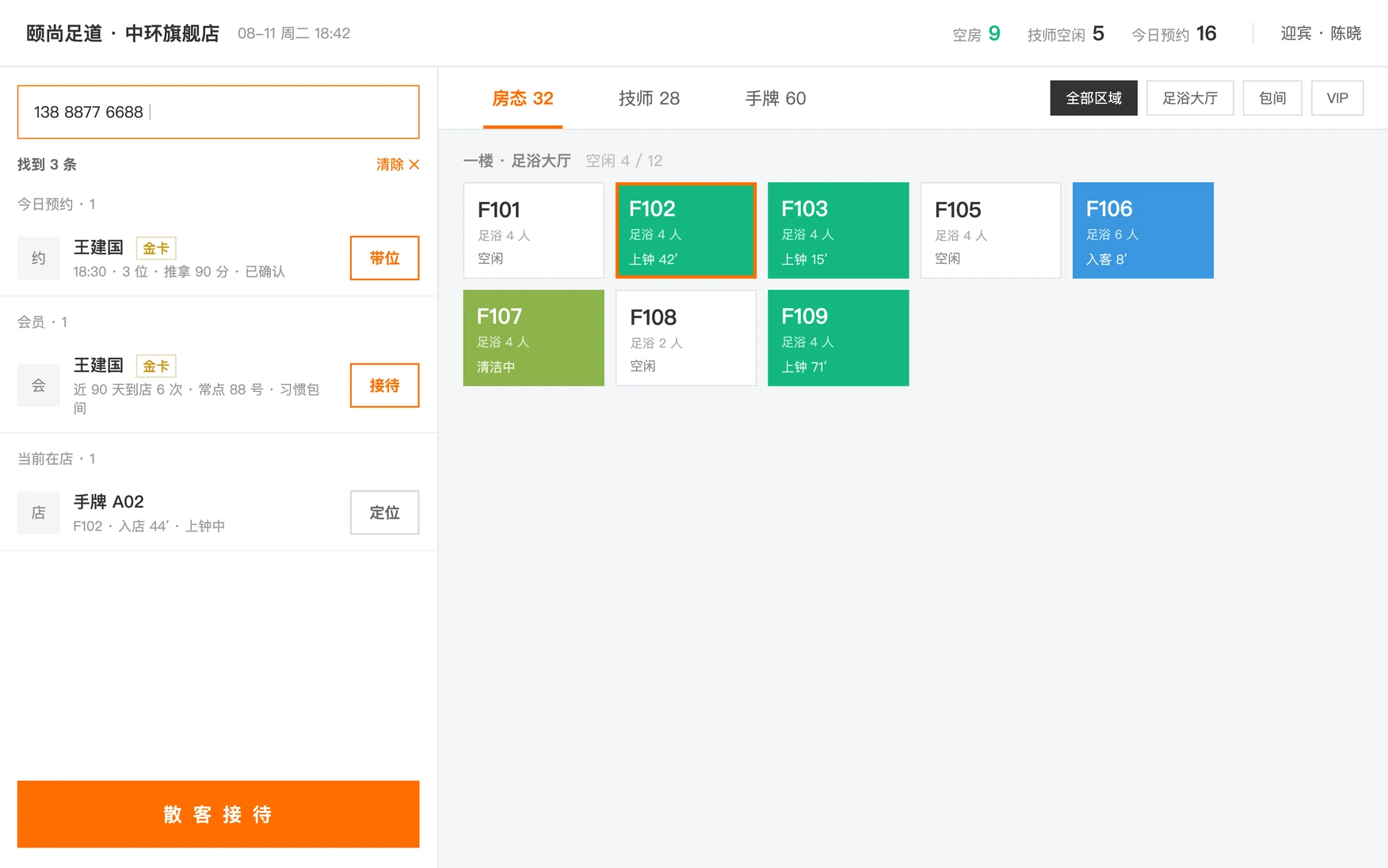This screenshot has width=1388, height=868.
Task: Open the 技师 28 tab
Action: point(650,98)
